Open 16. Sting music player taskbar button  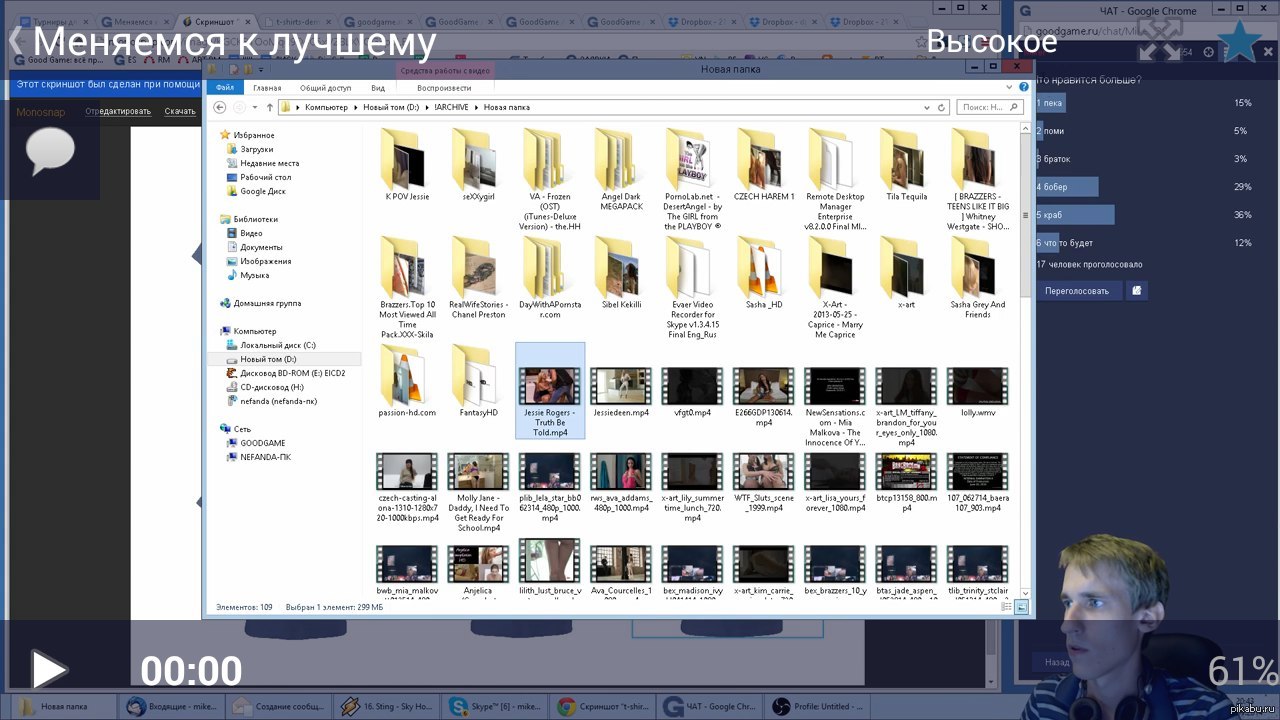click(387, 706)
